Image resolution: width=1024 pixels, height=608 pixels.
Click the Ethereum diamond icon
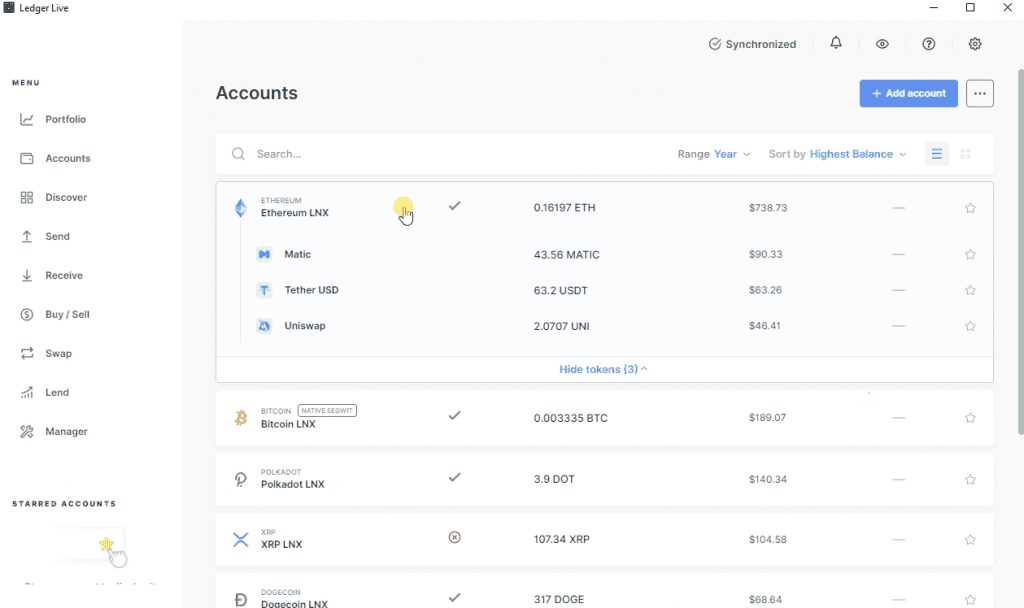coord(240,208)
